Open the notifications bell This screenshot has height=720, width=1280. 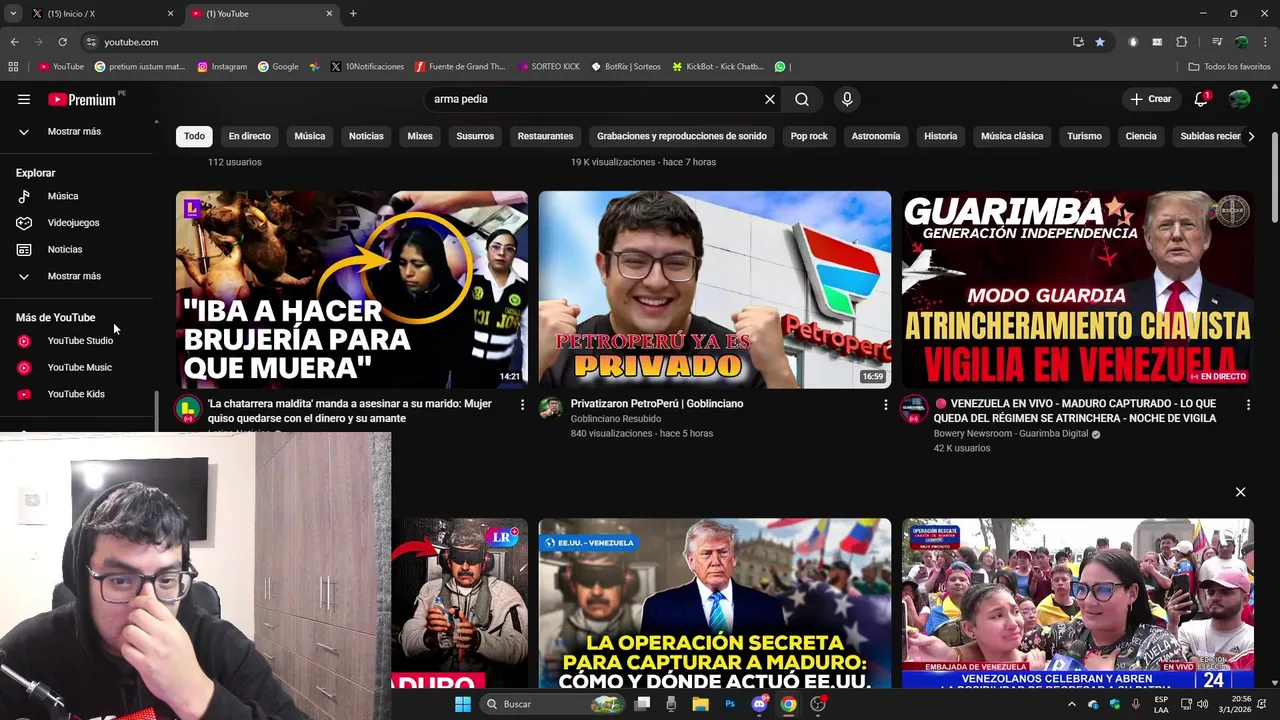(x=1201, y=99)
